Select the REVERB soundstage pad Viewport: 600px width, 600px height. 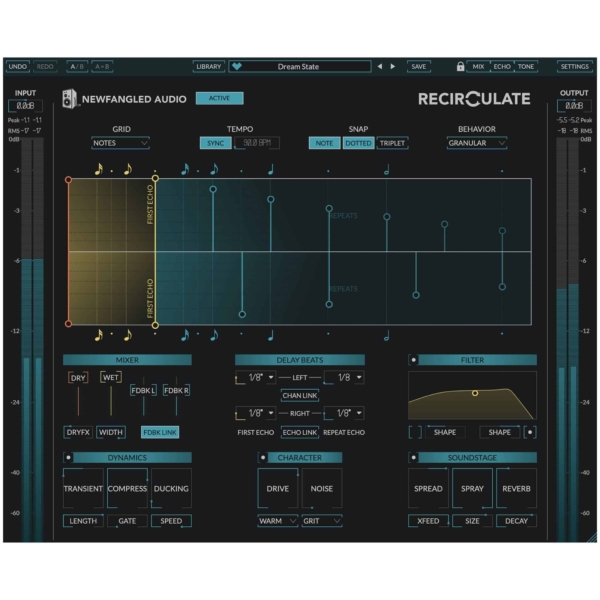pos(516,488)
